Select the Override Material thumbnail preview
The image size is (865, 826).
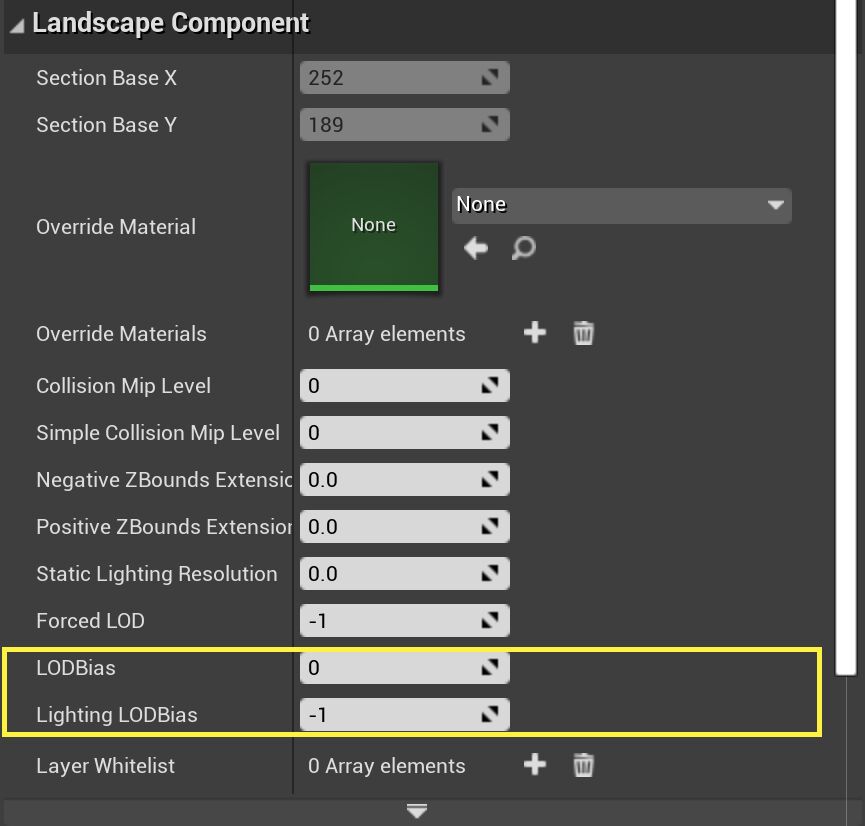pyautogui.click(x=373, y=225)
